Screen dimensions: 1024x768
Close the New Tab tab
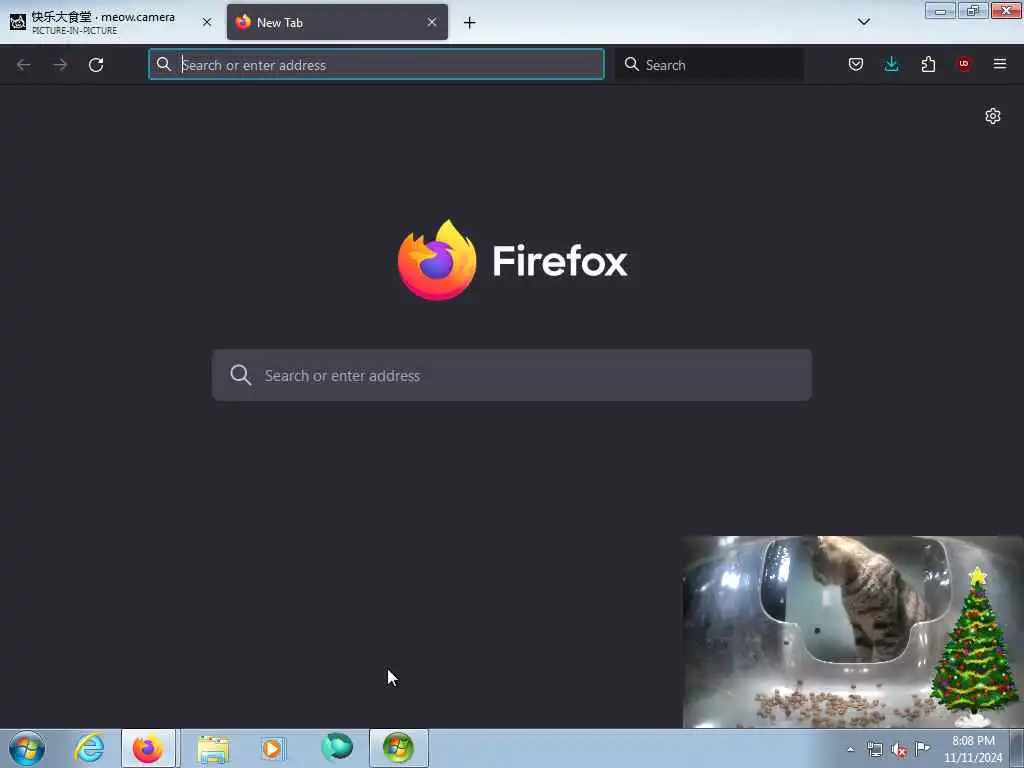[x=432, y=22]
